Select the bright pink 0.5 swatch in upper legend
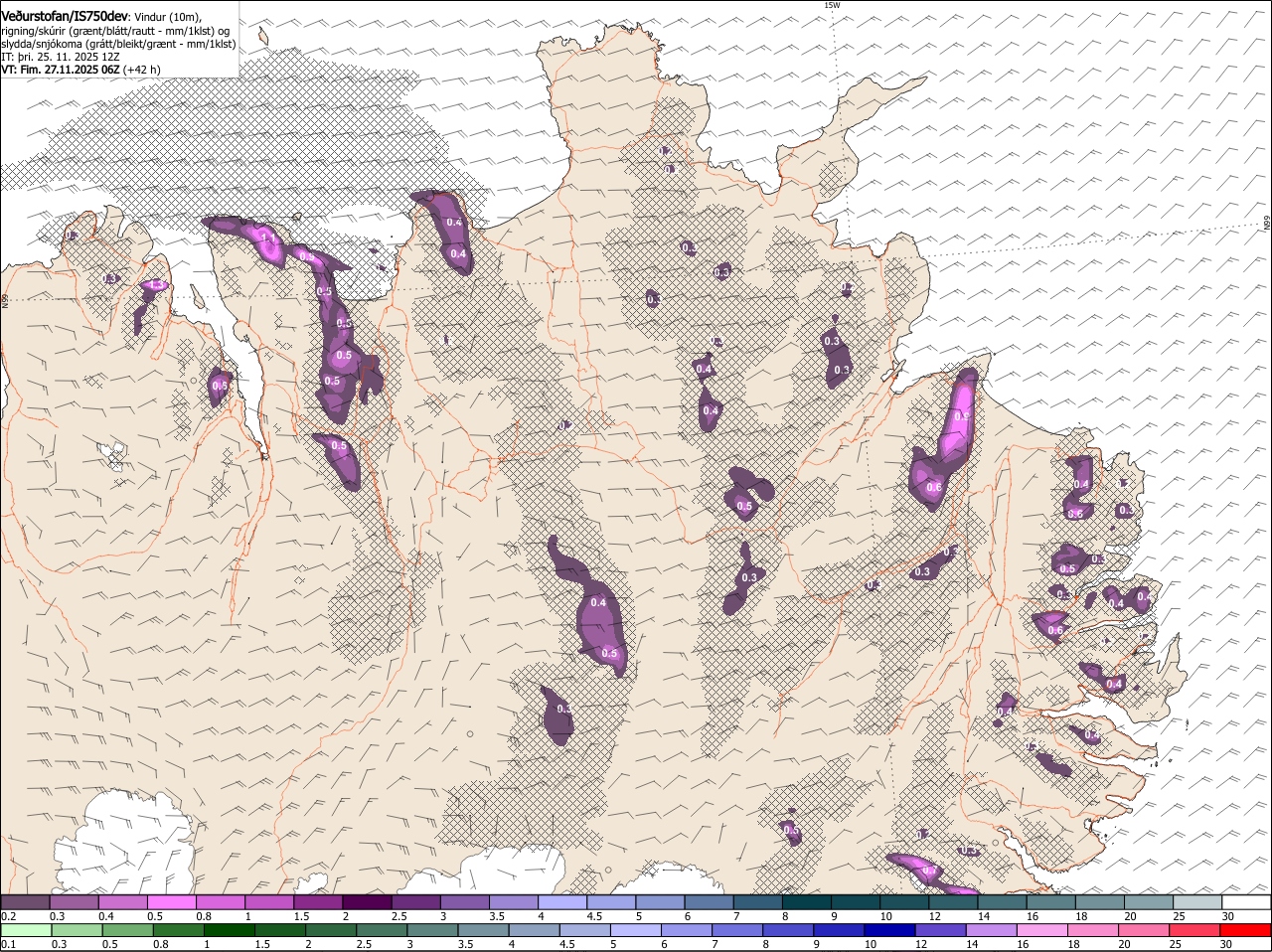Viewport: 1272px width, 952px height. pos(172,901)
